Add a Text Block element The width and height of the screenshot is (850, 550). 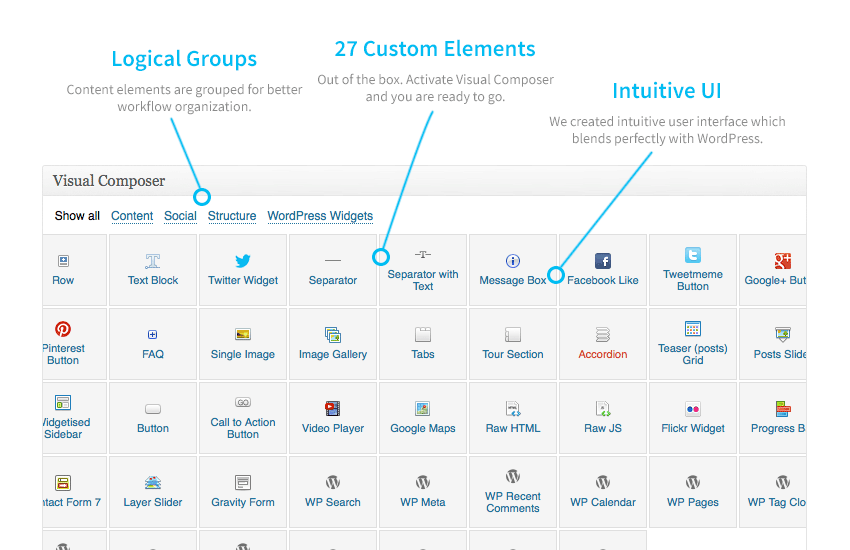pyautogui.click(x=153, y=270)
